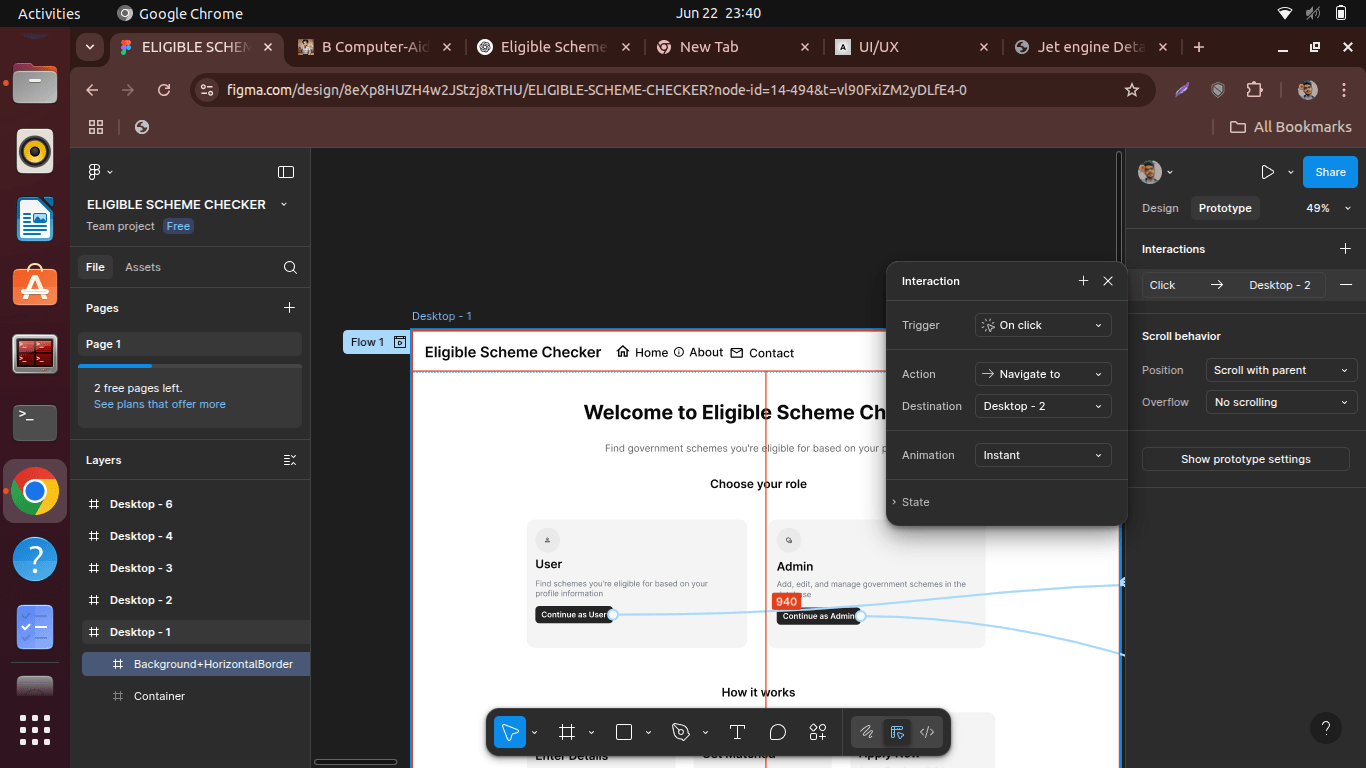Viewport: 1366px width, 768px height.
Task: Select the Pen tool
Action: click(x=681, y=732)
